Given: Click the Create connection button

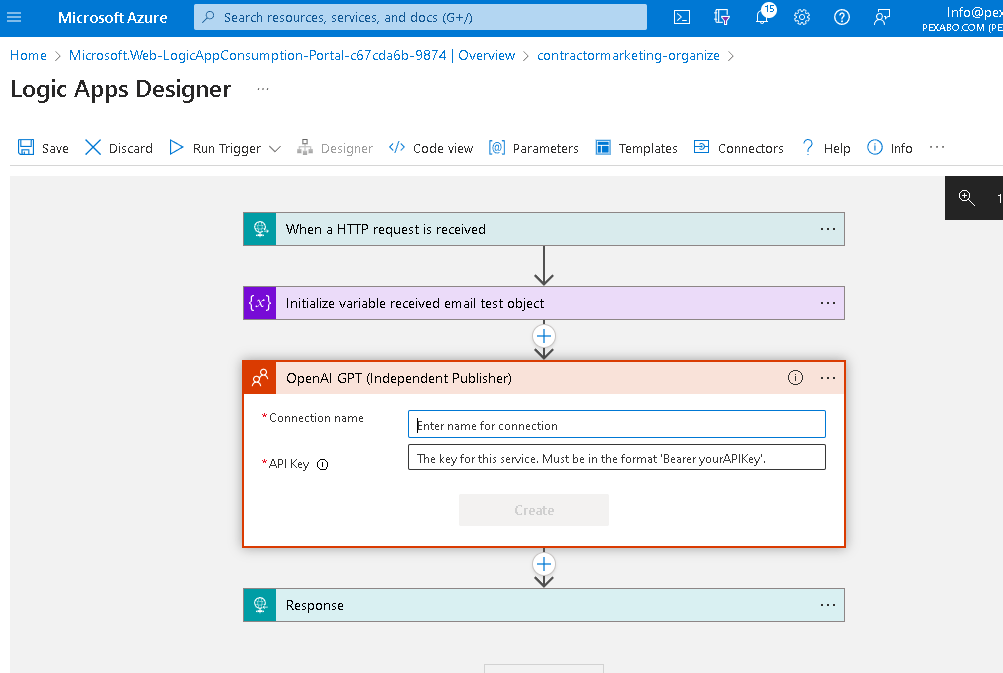Looking at the screenshot, I should pos(533,510).
